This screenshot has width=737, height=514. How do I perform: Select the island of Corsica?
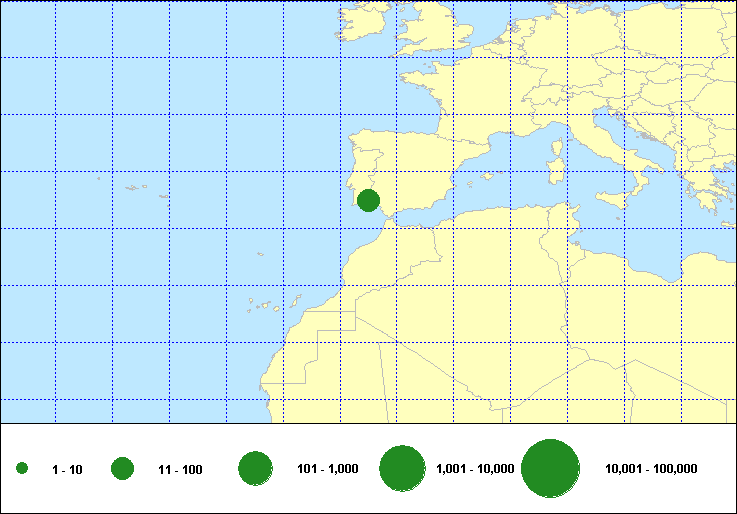[x=555, y=147]
